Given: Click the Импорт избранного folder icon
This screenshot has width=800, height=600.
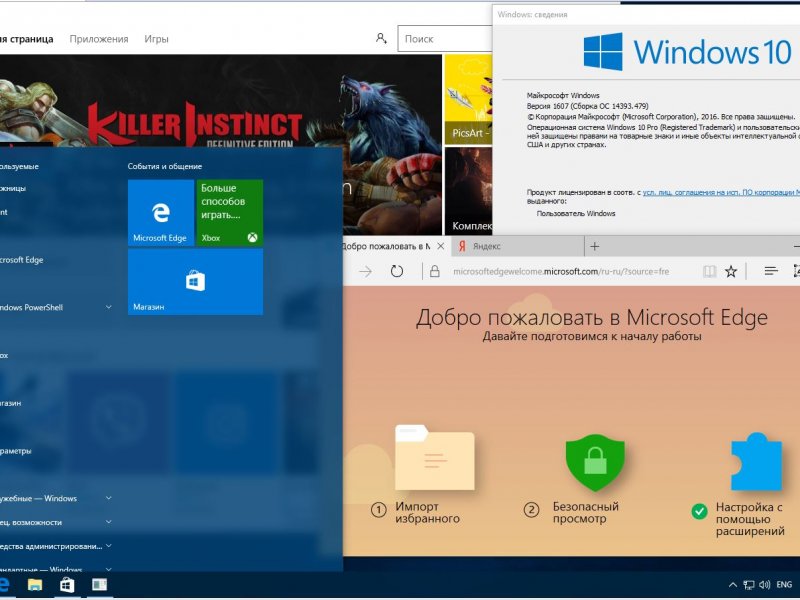Looking at the screenshot, I should [435, 458].
